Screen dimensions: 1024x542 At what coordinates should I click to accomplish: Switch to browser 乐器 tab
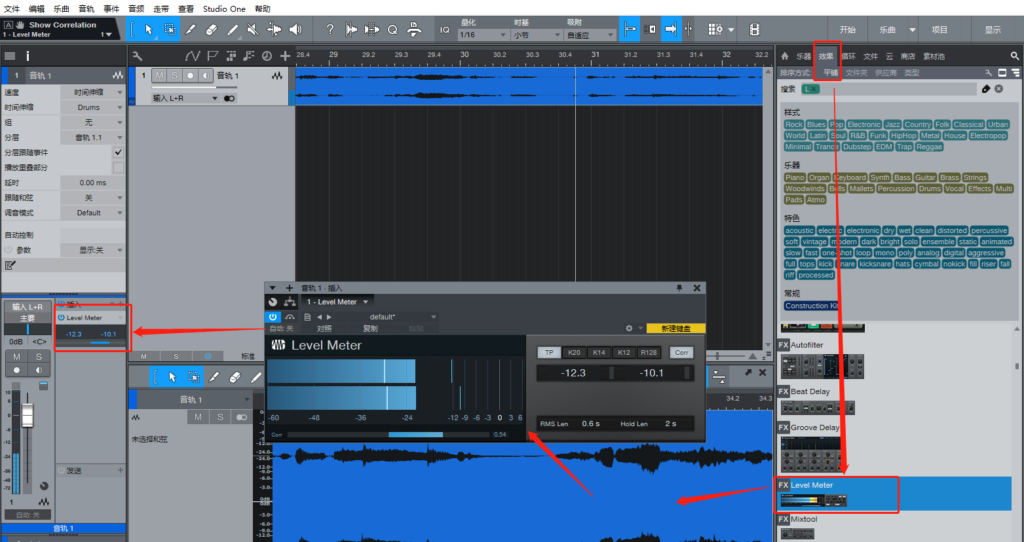(x=803, y=56)
